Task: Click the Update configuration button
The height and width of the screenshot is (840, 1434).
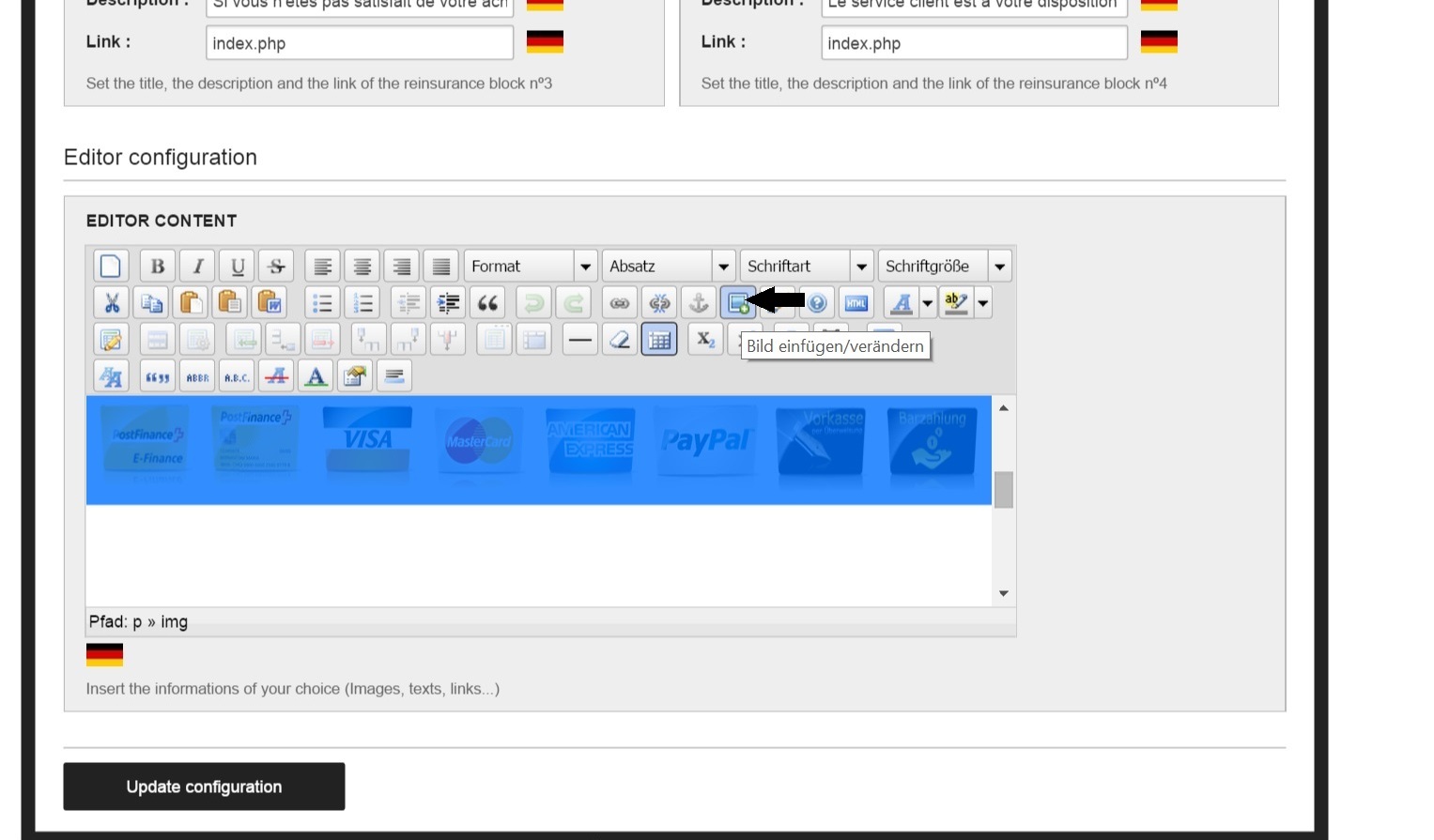Action: click(204, 787)
